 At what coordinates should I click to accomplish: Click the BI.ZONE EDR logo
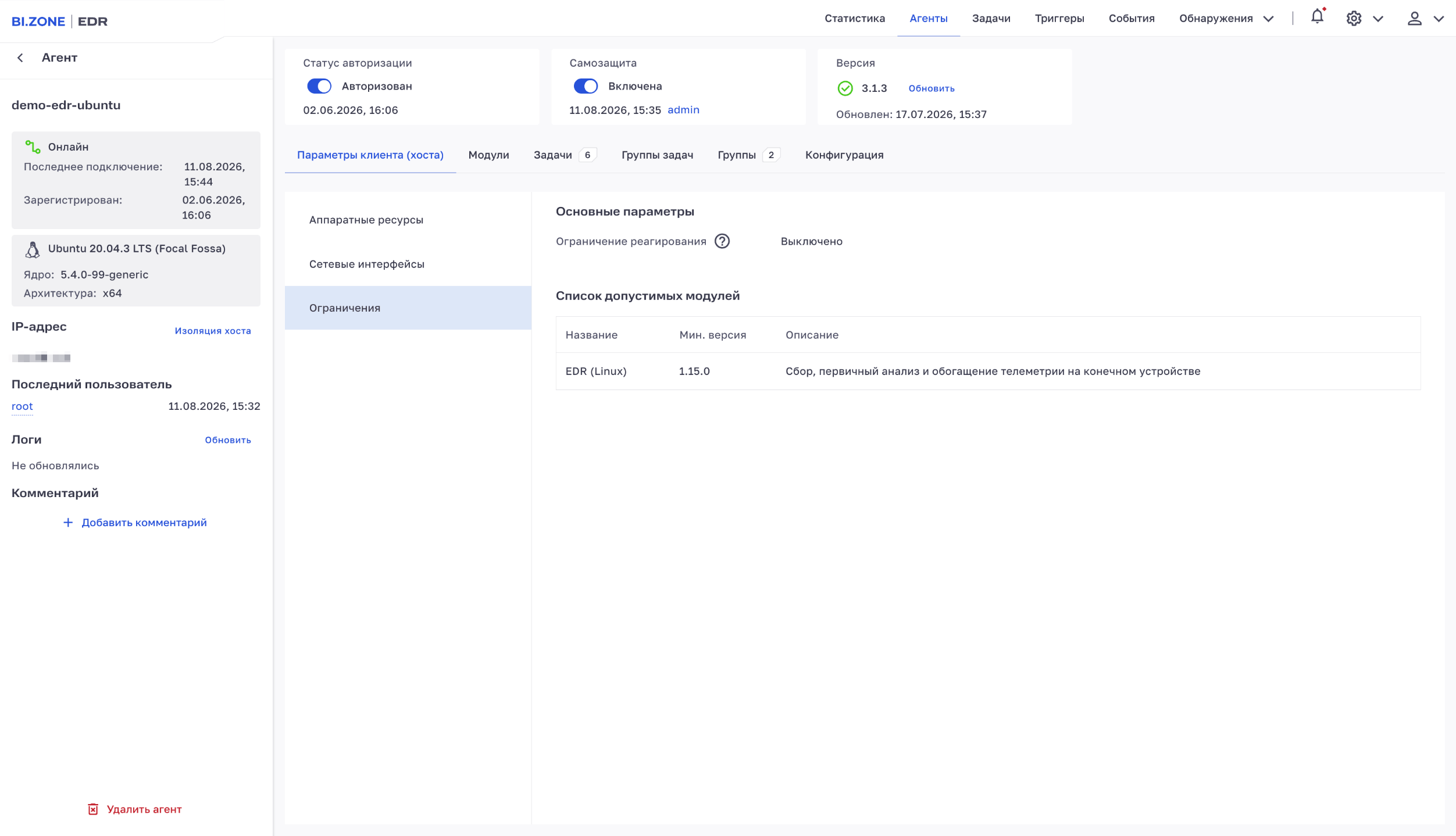click(x=59, y=22)
